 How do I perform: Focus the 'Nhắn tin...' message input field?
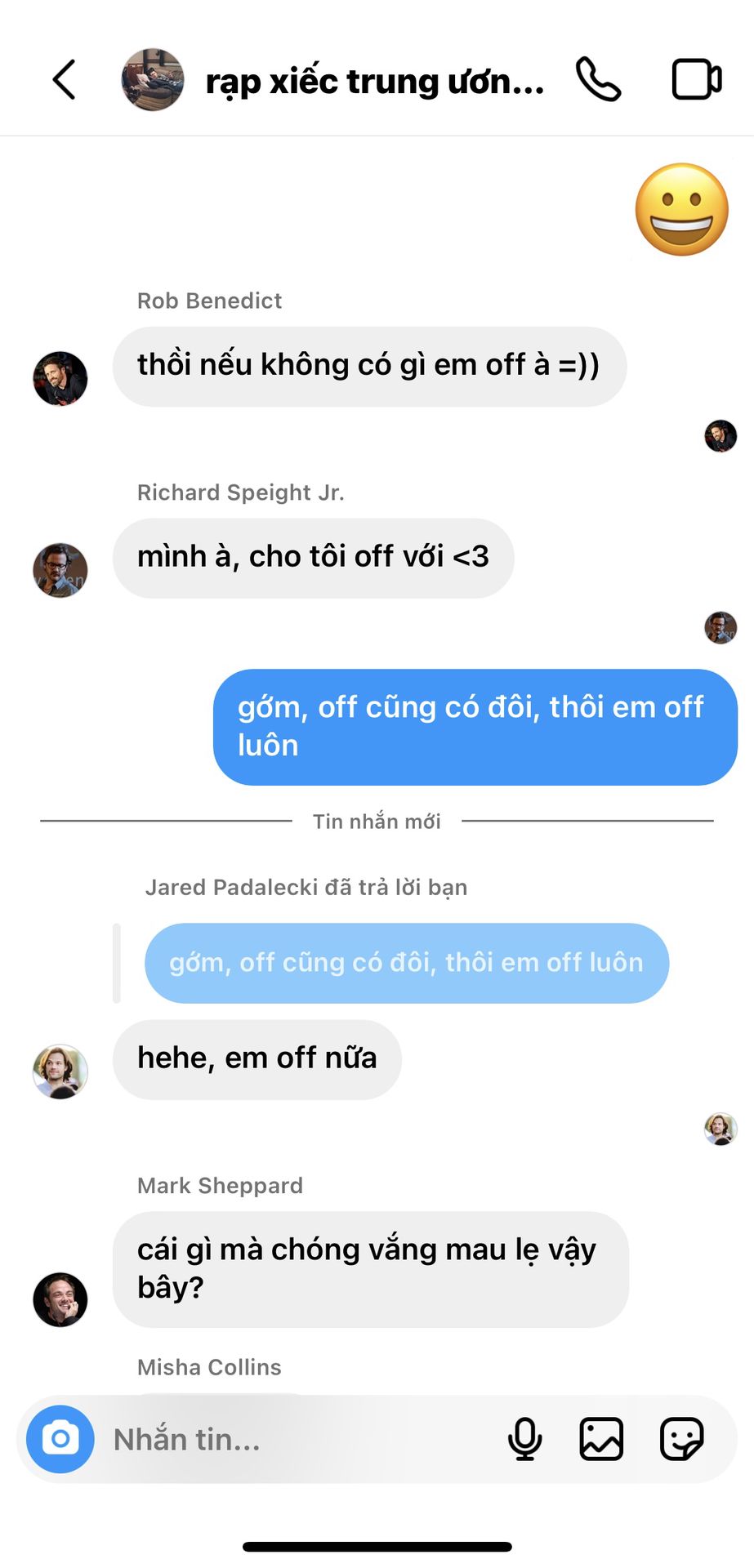[298, 1439]
